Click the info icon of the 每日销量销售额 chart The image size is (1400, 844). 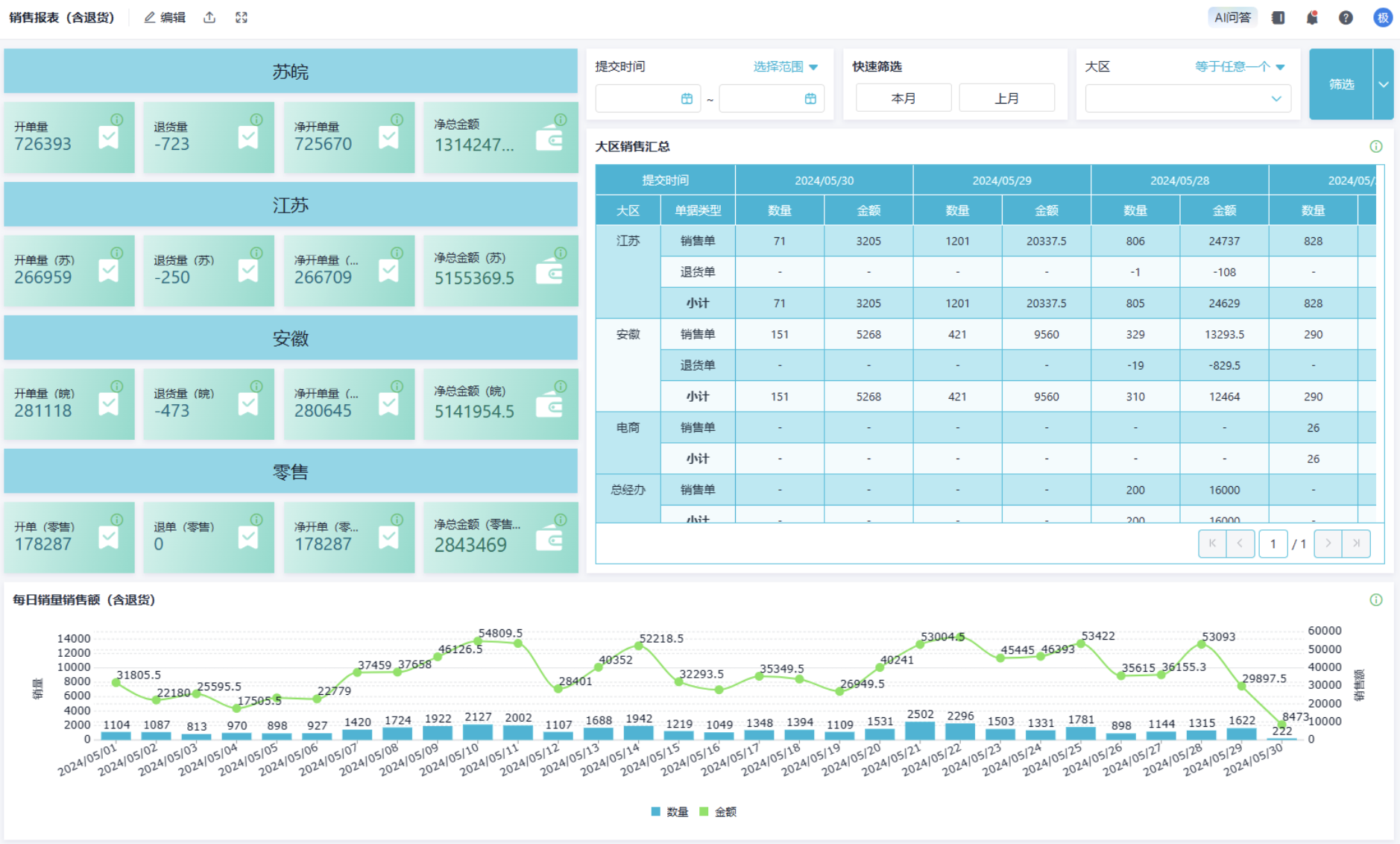pos(1376,599)
